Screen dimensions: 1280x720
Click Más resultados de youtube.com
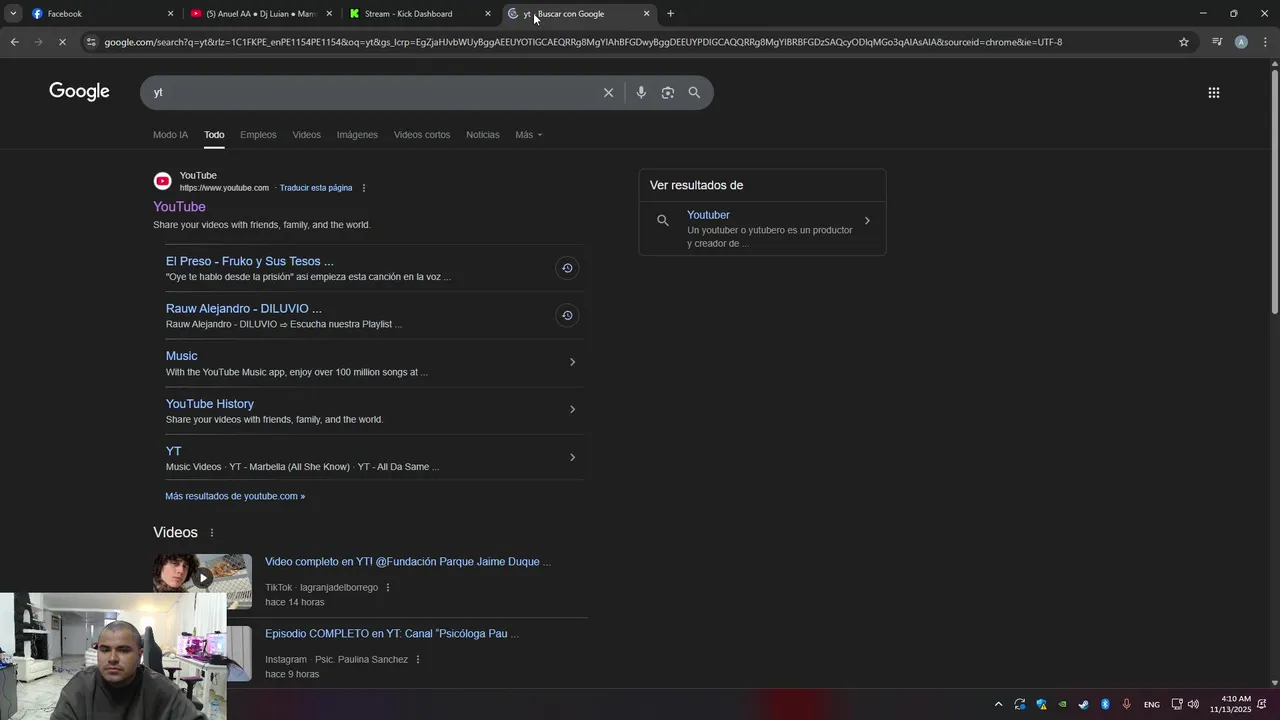click(235, 496)
